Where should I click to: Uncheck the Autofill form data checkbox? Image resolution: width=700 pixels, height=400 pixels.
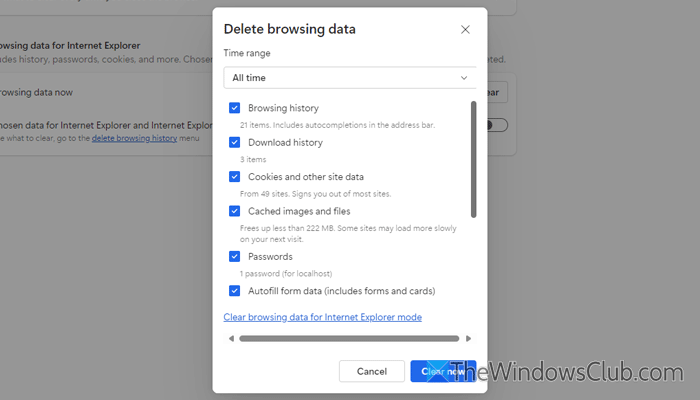click(234, 291)
